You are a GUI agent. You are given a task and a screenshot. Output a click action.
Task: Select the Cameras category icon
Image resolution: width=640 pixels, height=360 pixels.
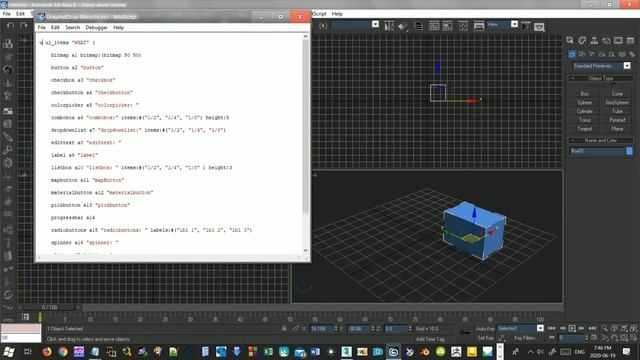pyautogui.click(x=602, y=54)
